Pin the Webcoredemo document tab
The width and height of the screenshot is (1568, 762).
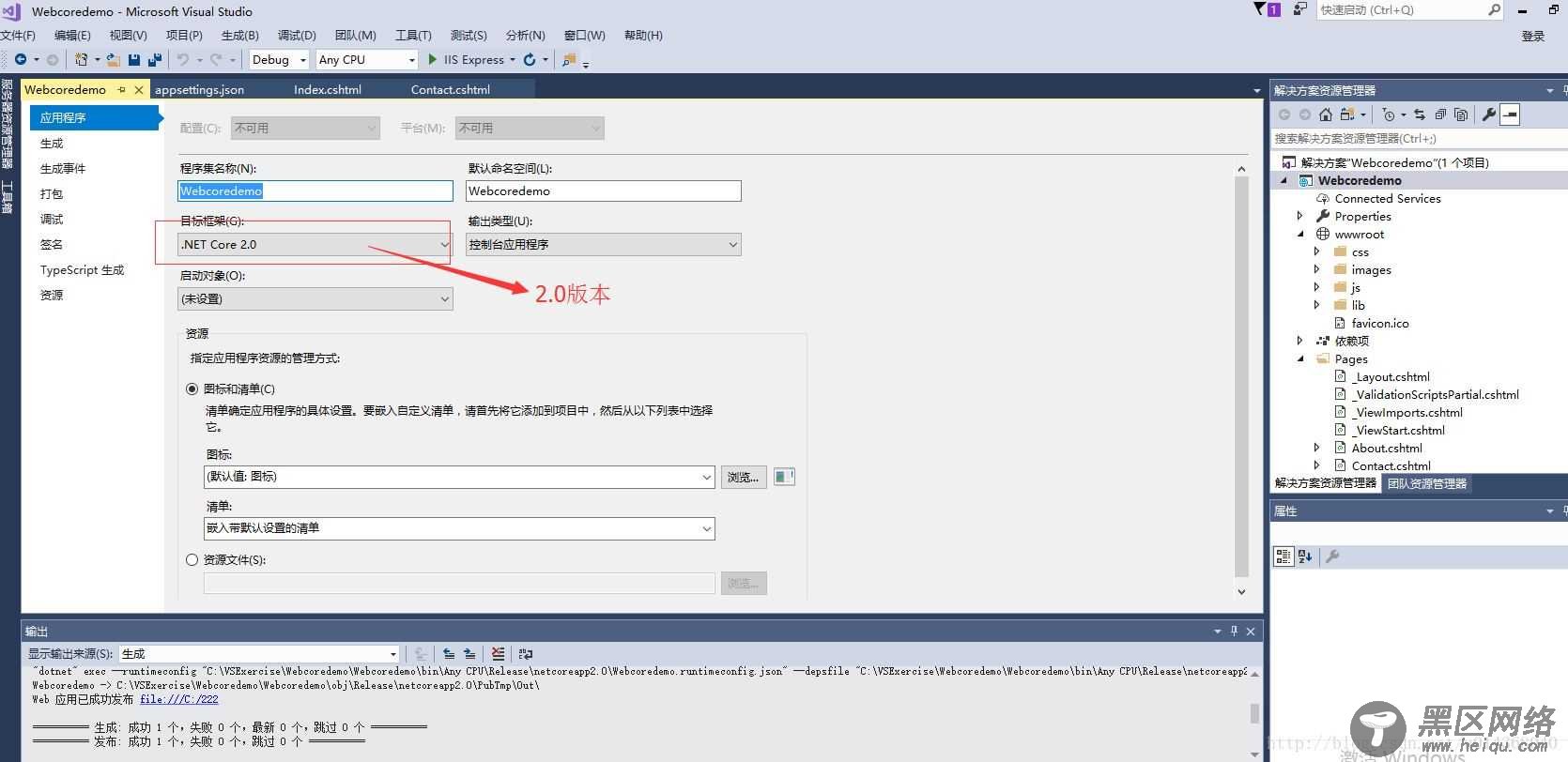point(122,90)
